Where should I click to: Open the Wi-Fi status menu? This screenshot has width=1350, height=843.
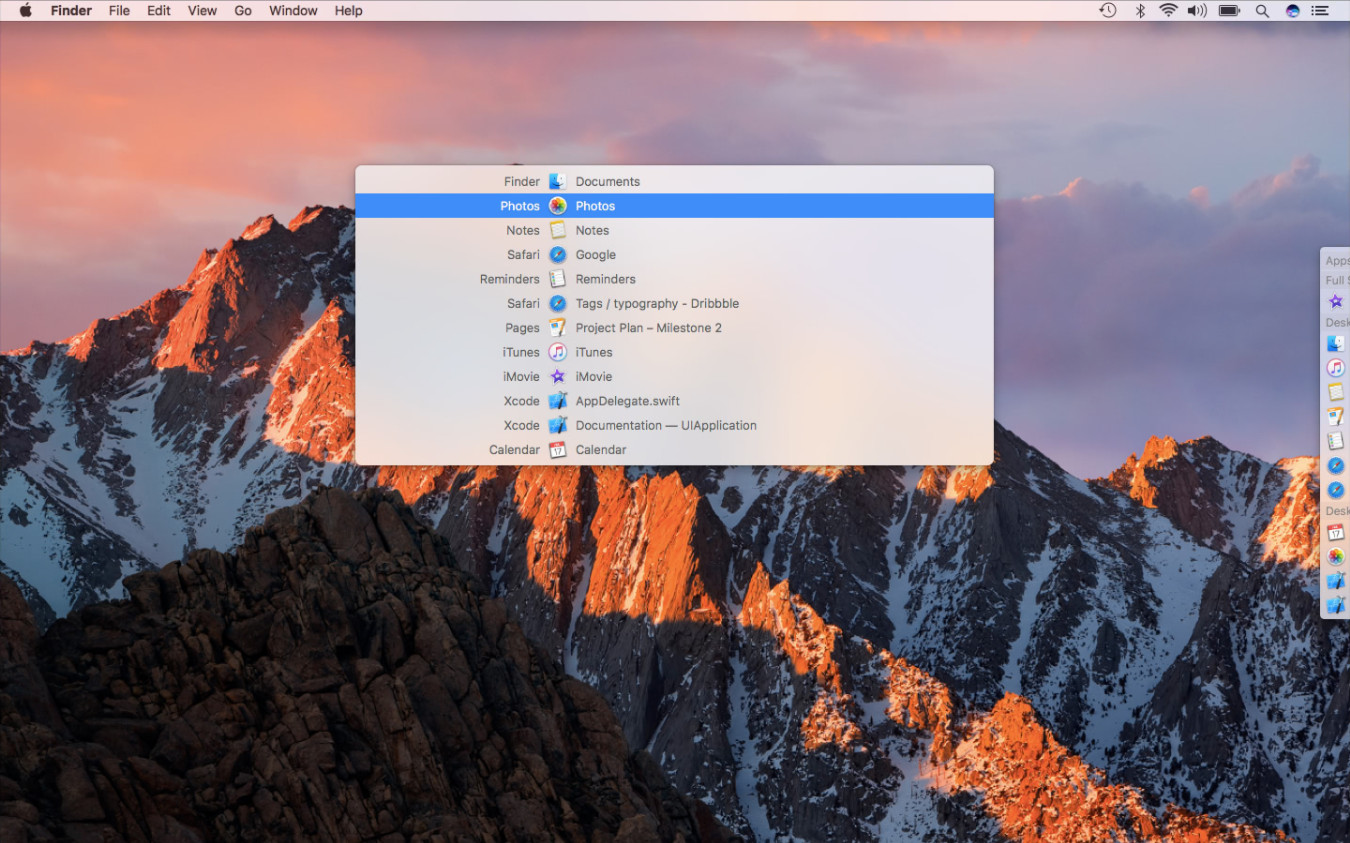[1168, 10]
